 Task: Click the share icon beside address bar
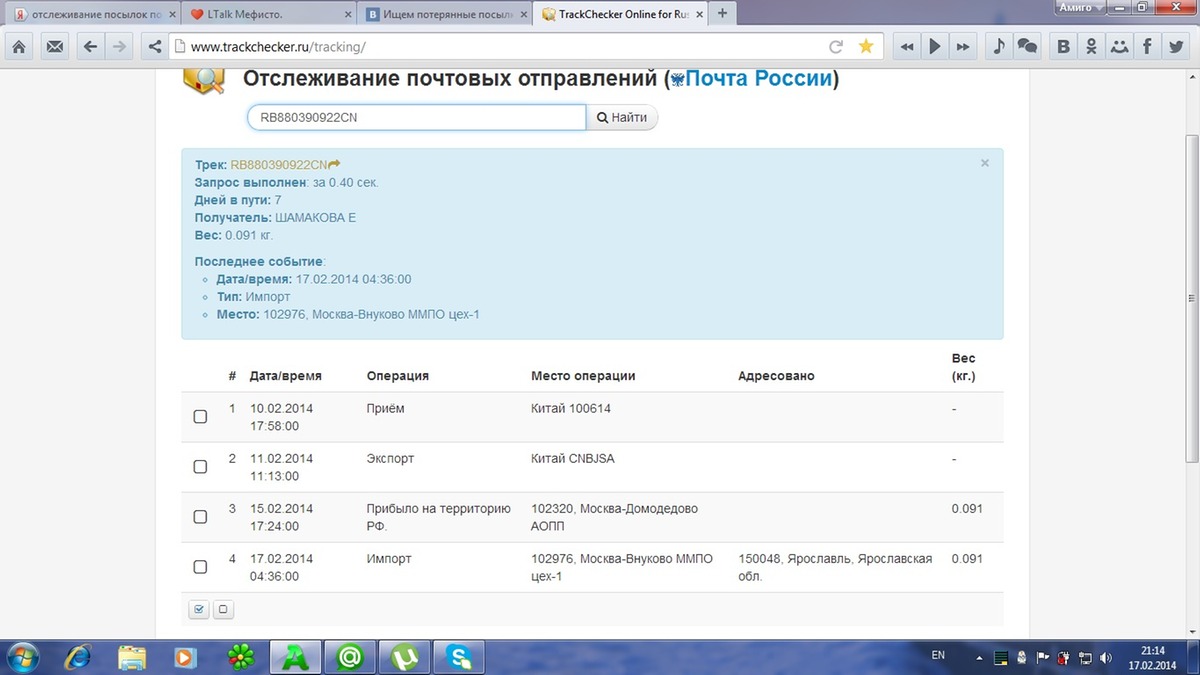[x=153, y=46]
